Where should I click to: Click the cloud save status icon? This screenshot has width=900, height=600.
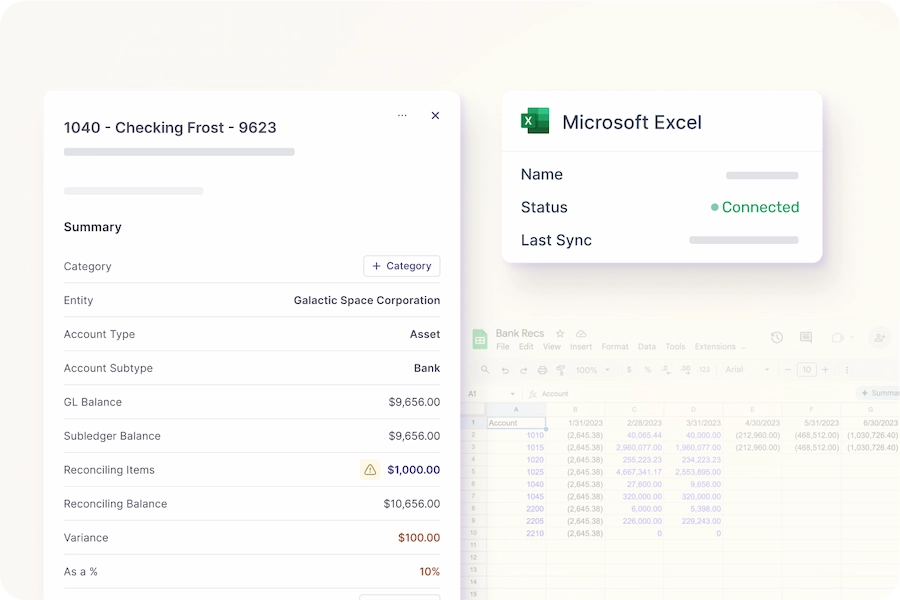[581, 334]
